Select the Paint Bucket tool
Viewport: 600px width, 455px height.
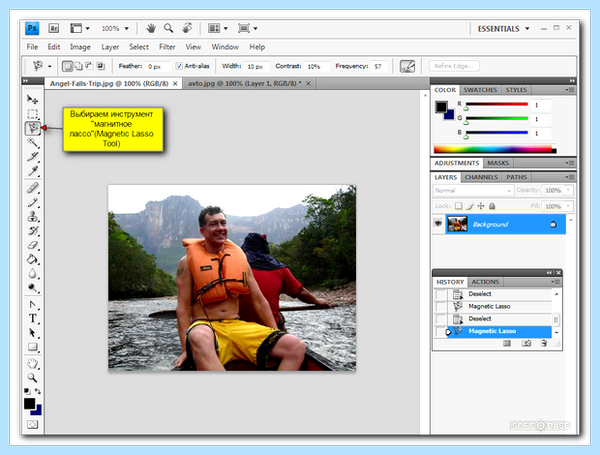pyautogui.click(x=33, y=259)
